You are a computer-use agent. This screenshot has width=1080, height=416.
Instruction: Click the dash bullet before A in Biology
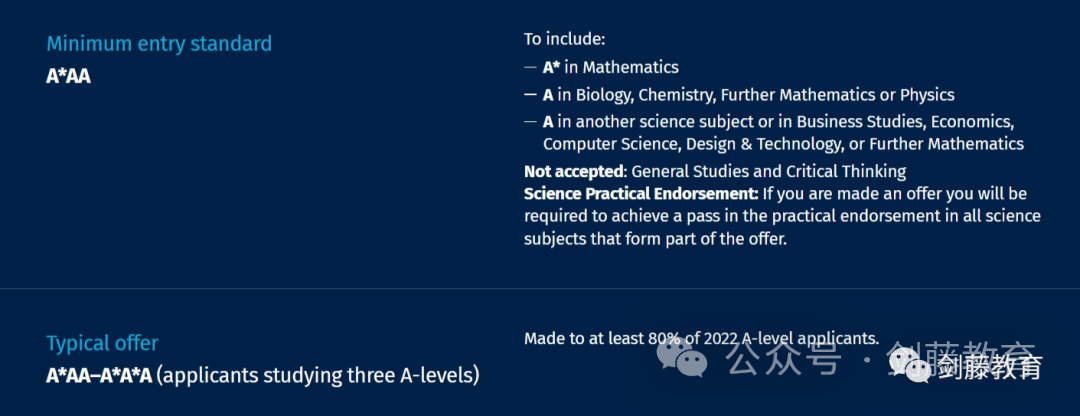pos(530,94)
